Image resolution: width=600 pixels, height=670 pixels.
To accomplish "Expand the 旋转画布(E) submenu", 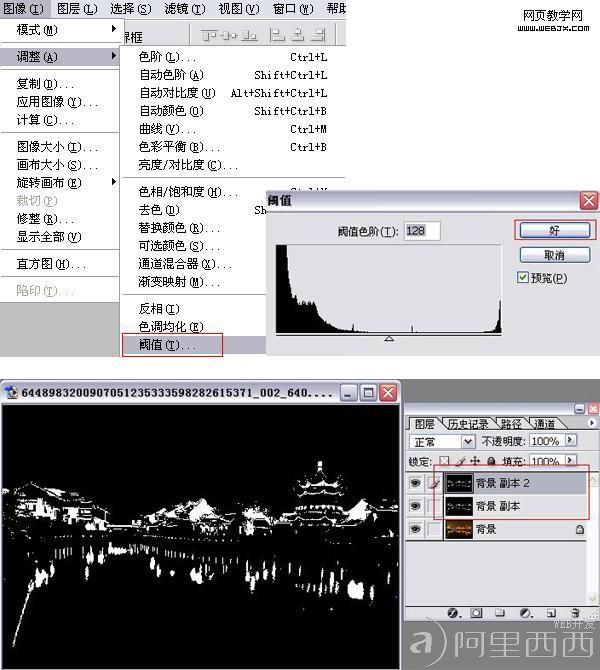I will pos(113,182).
